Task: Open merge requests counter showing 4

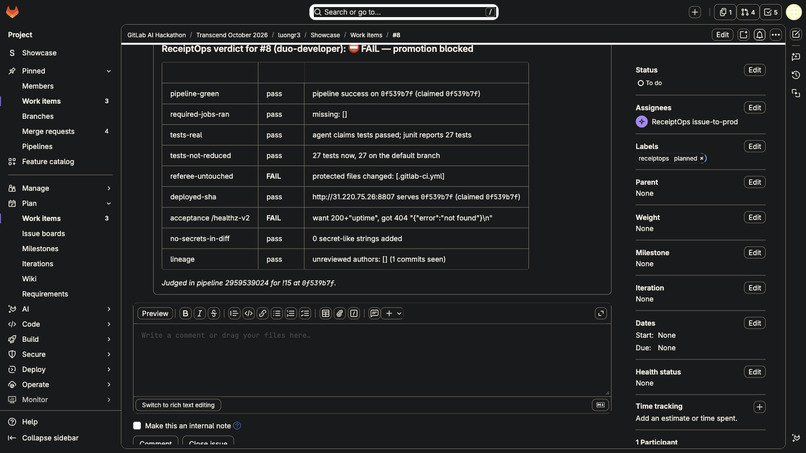Action: (748, 12)
